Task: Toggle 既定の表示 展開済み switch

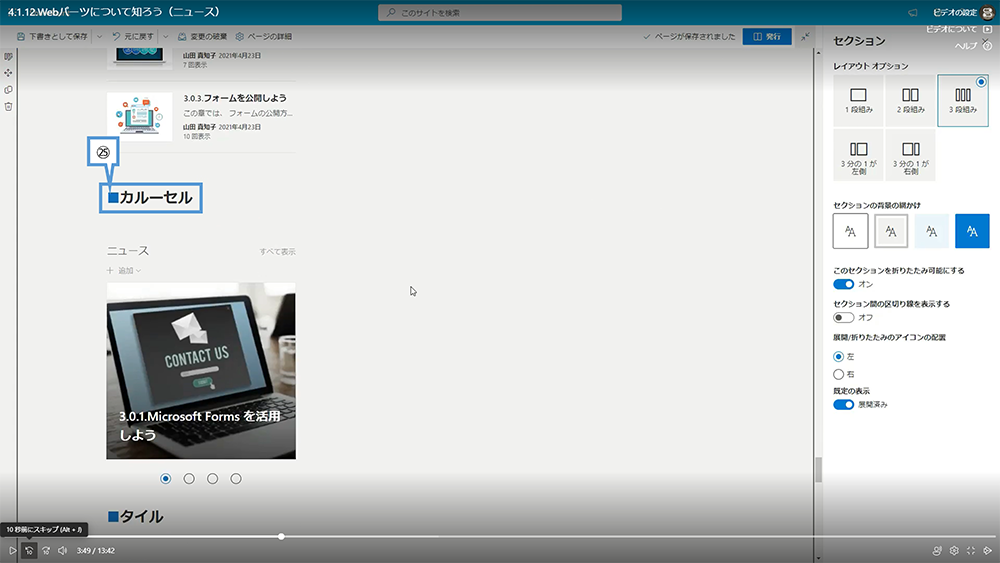Action: 843,405
